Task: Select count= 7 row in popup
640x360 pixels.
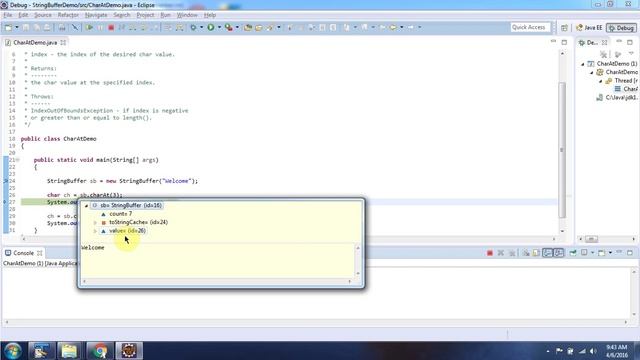Action: point(120,214)
